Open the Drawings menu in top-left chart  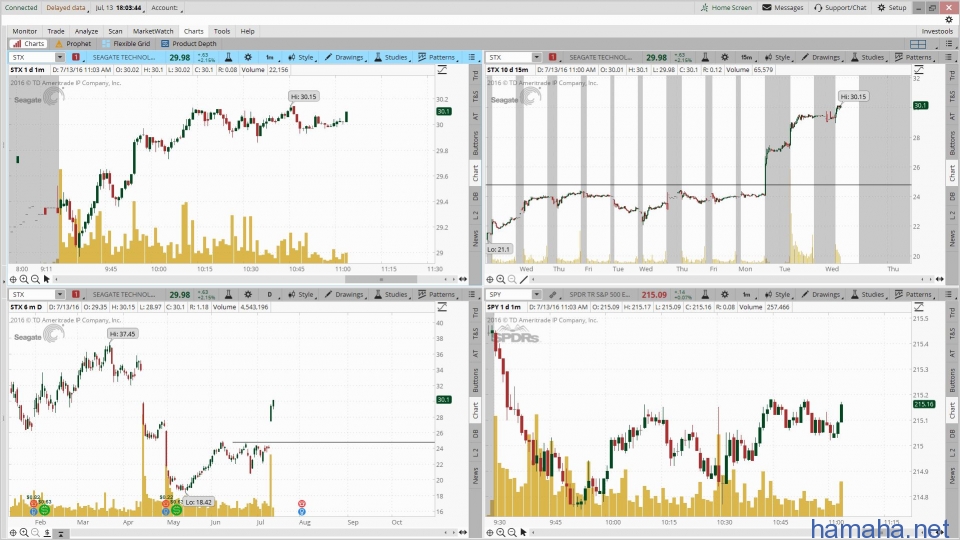(x=345, y=58)
